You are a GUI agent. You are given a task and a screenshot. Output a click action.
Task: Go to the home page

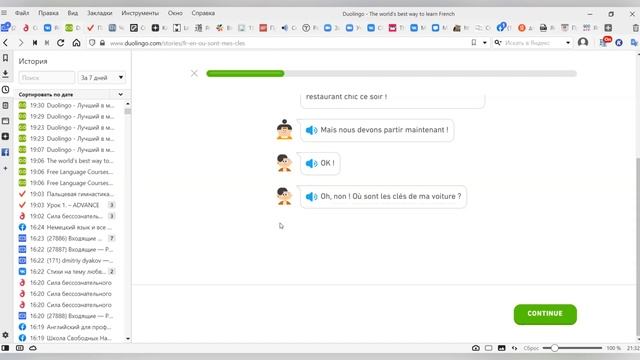pyautogui.click(x=76, y=42)
